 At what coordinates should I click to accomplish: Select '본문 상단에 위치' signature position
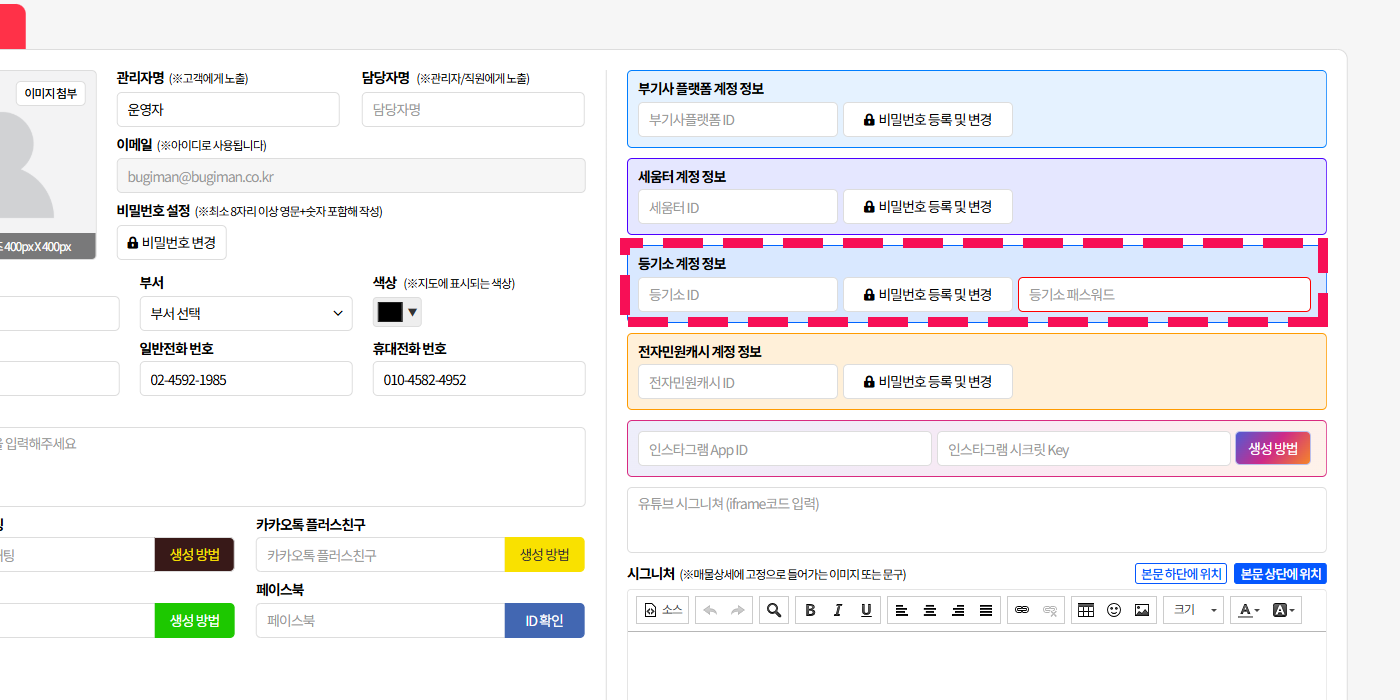1280,574
